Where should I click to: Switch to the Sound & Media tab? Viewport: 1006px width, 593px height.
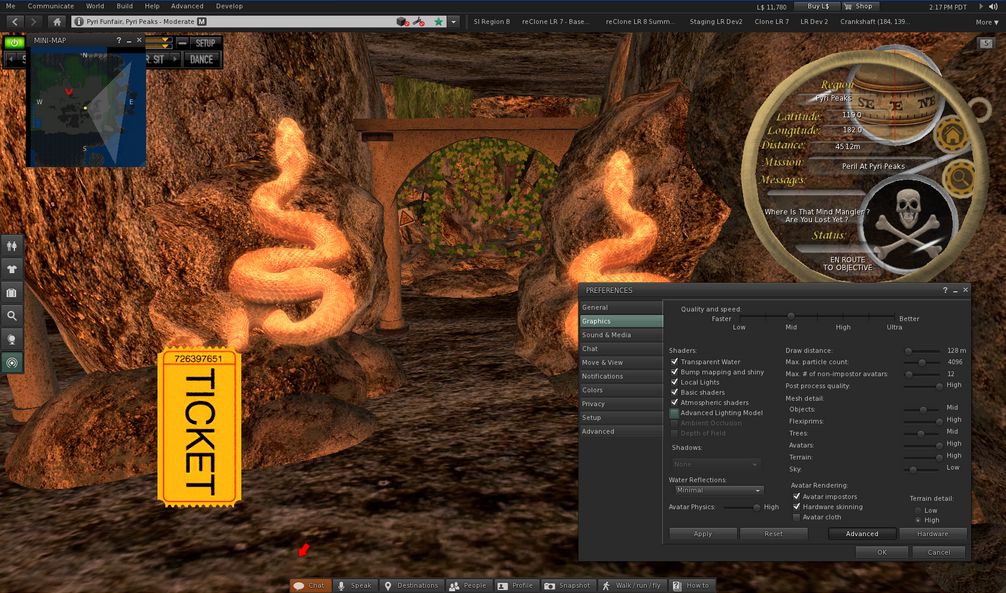(x=607, y=335)
